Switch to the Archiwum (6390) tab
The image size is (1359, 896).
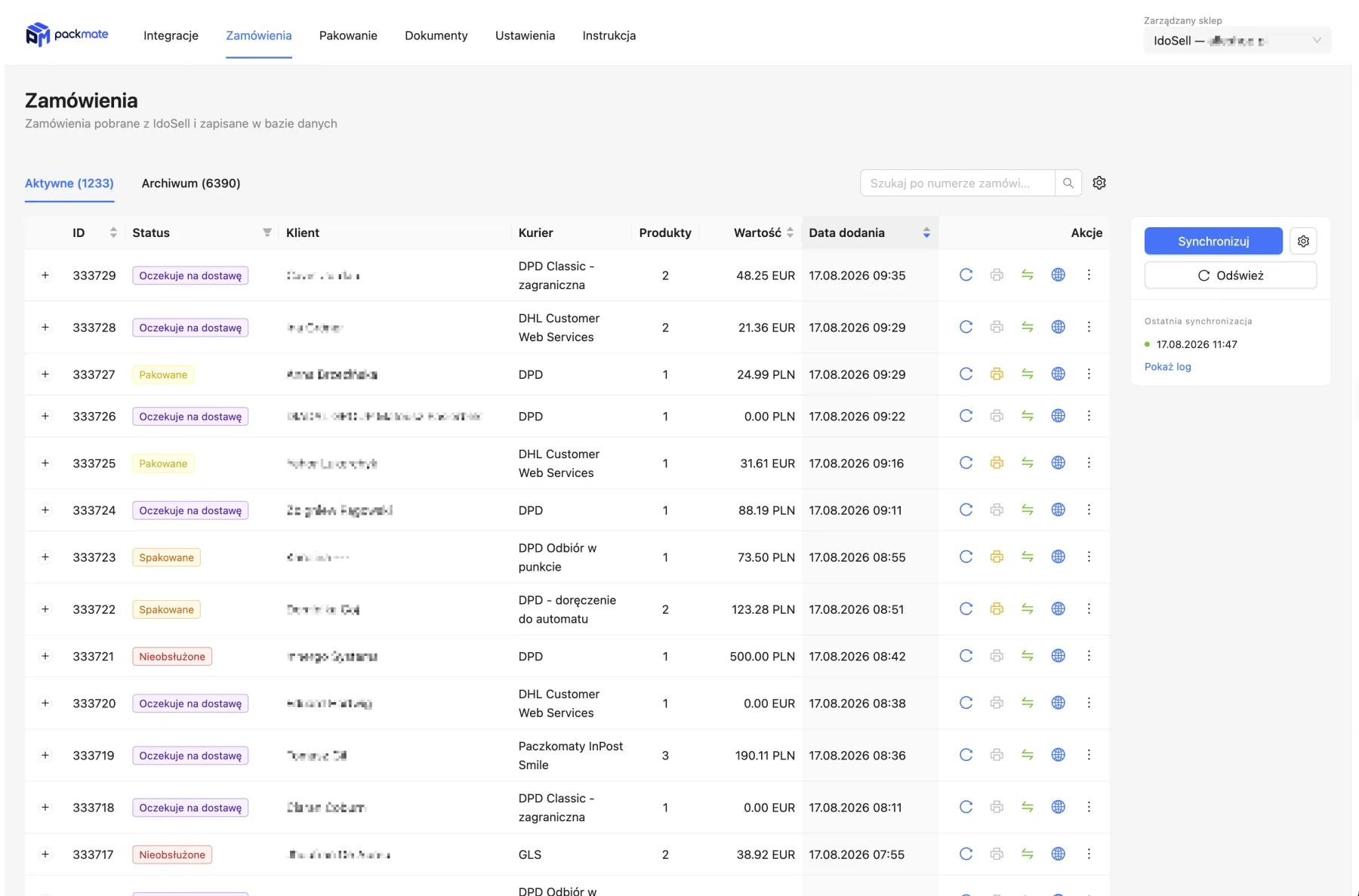pyautogui.click(x=191, y=183)
